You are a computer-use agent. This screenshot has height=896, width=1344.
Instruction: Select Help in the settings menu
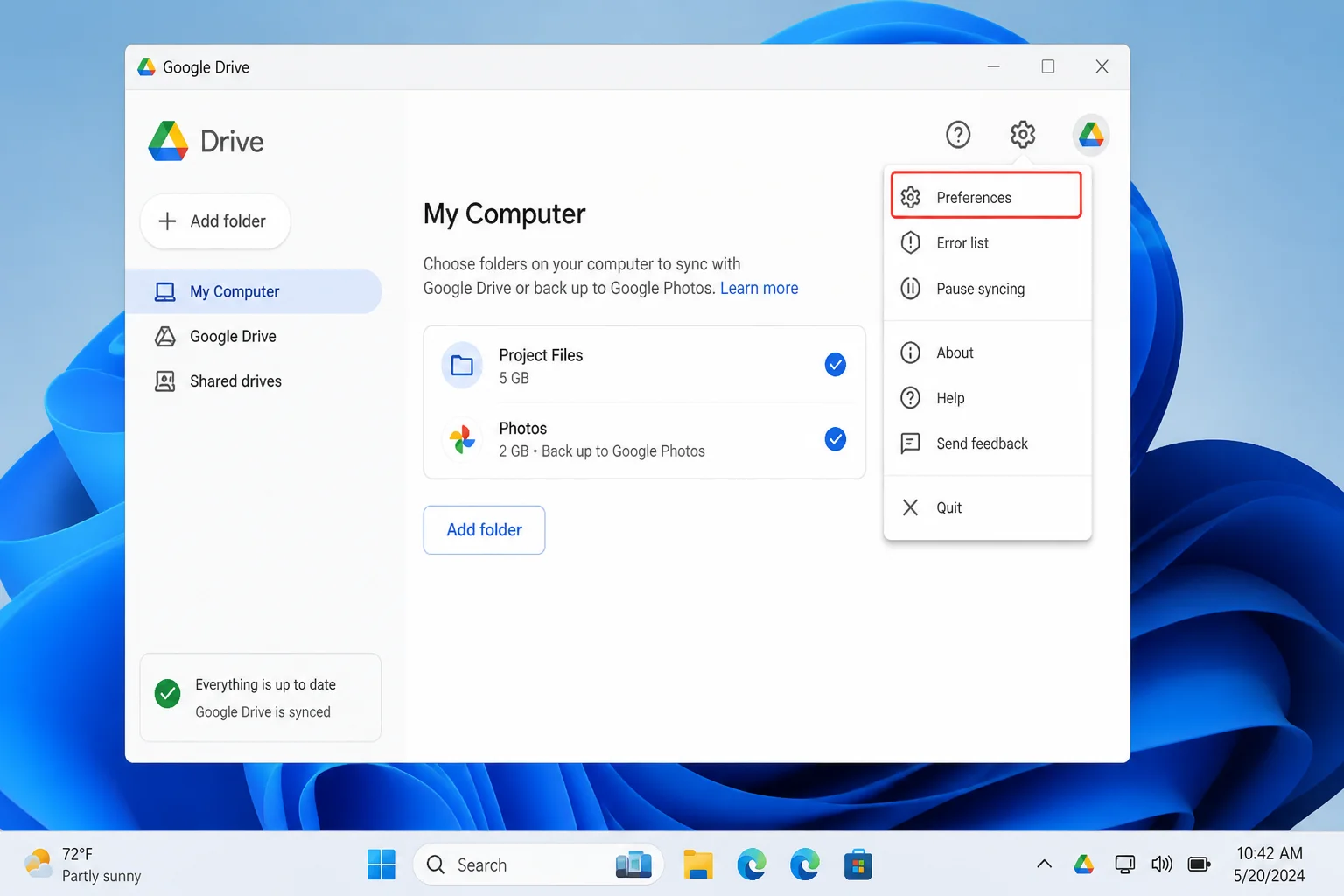tap(986, 398)
